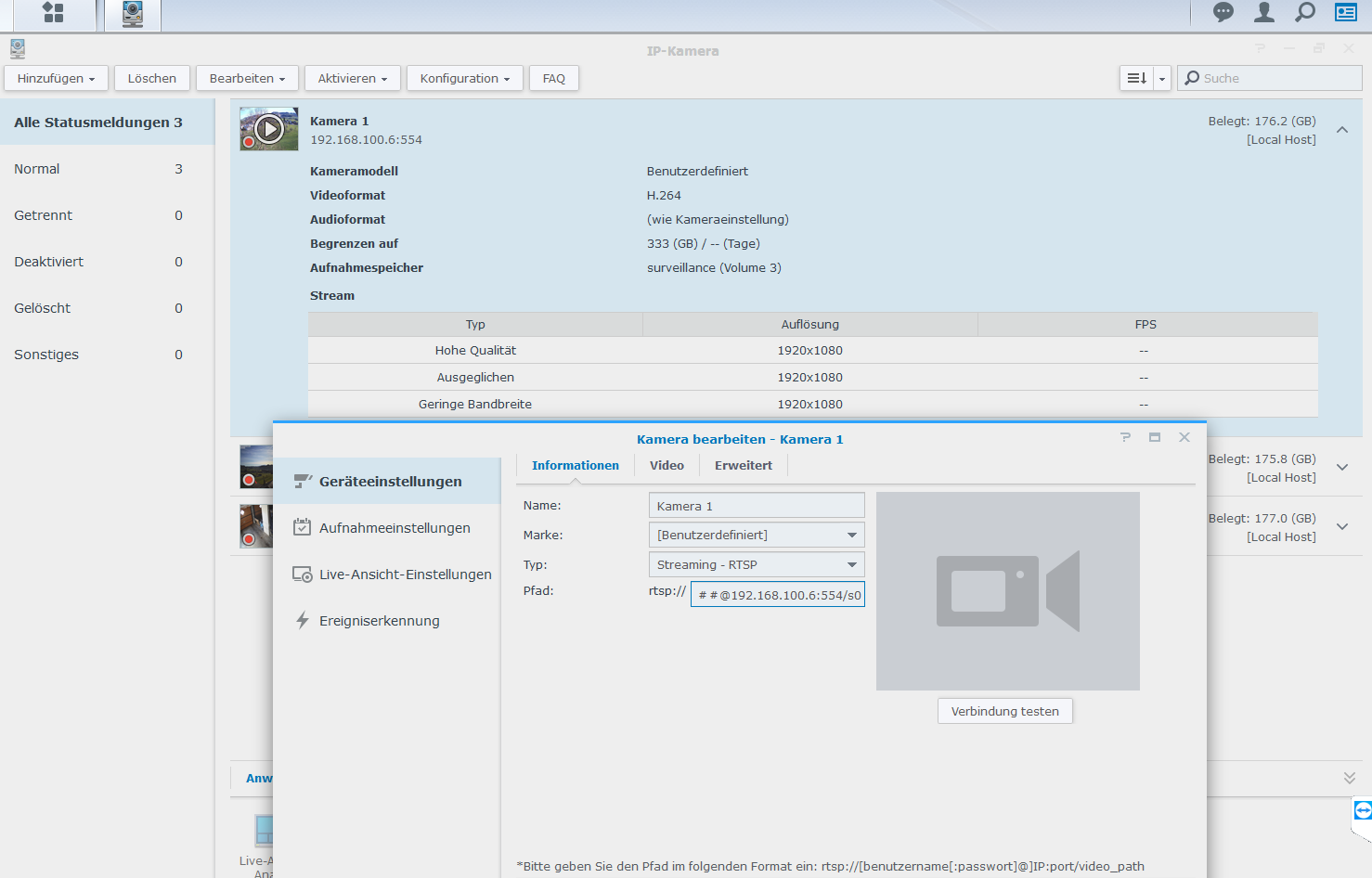Open the widgets panel icon
The image size is (1372, 878).
click(x=1346, y=12)
